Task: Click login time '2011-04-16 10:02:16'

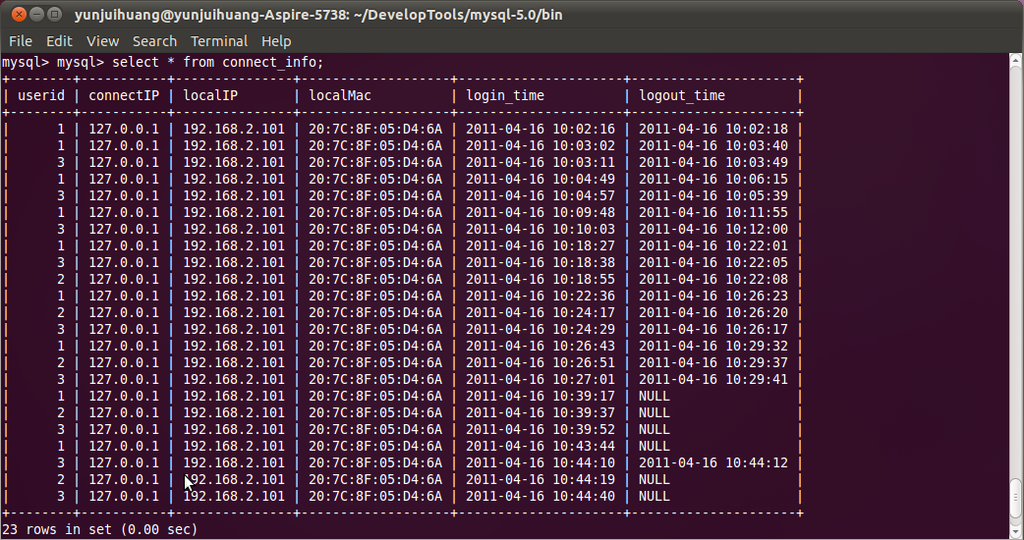Action: [x=540, y=129]
